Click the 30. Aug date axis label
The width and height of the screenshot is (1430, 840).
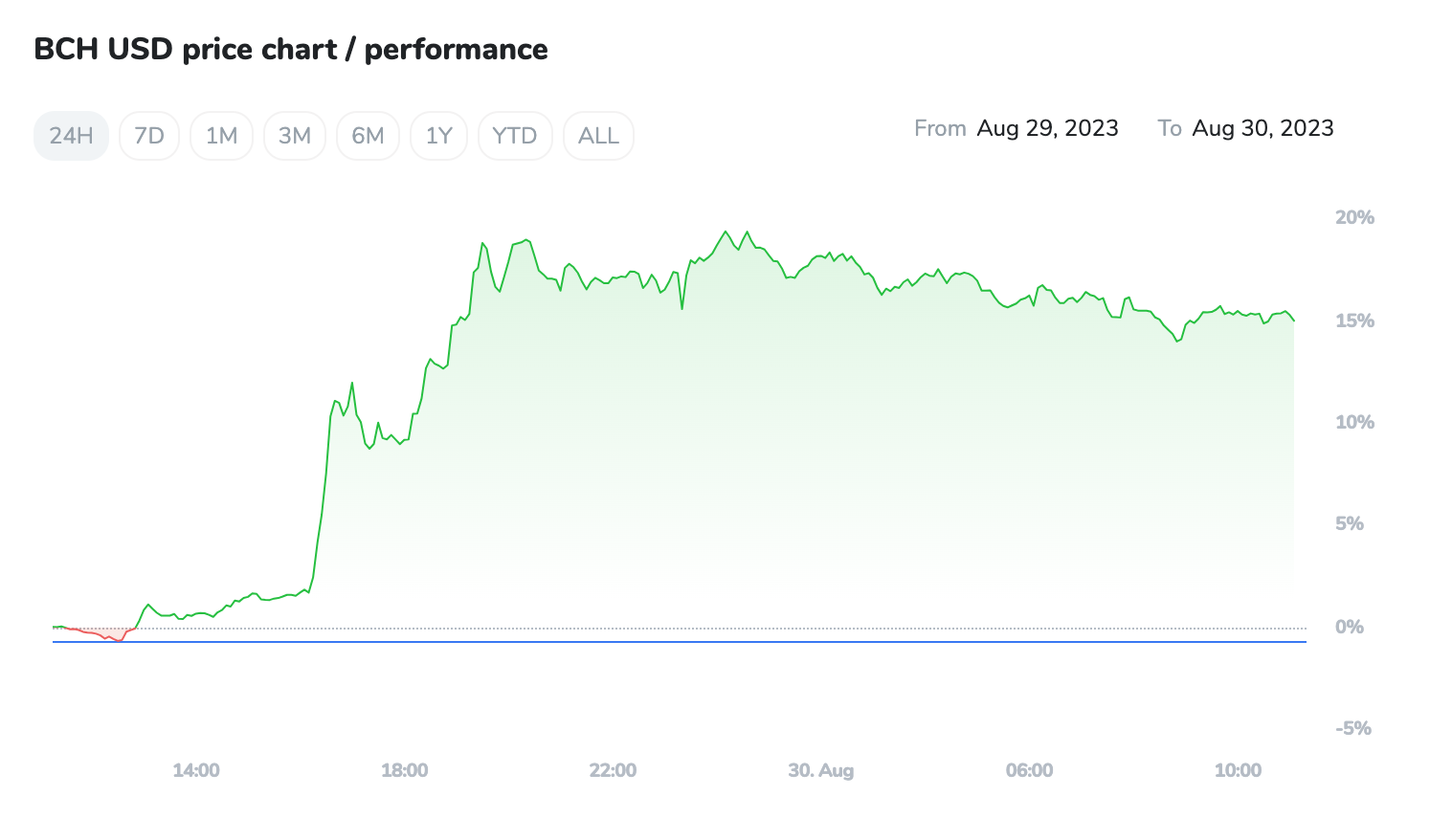click(820, 770)
